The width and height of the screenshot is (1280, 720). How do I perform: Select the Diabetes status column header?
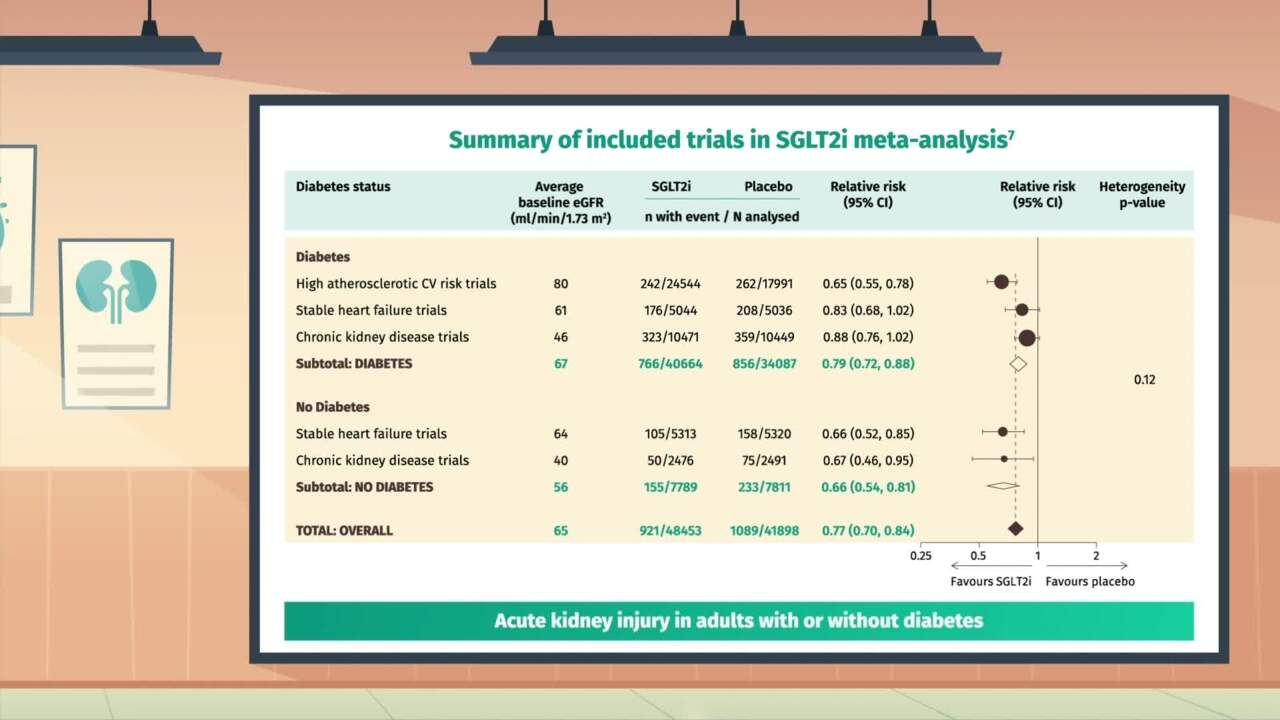tap(343, 187)
